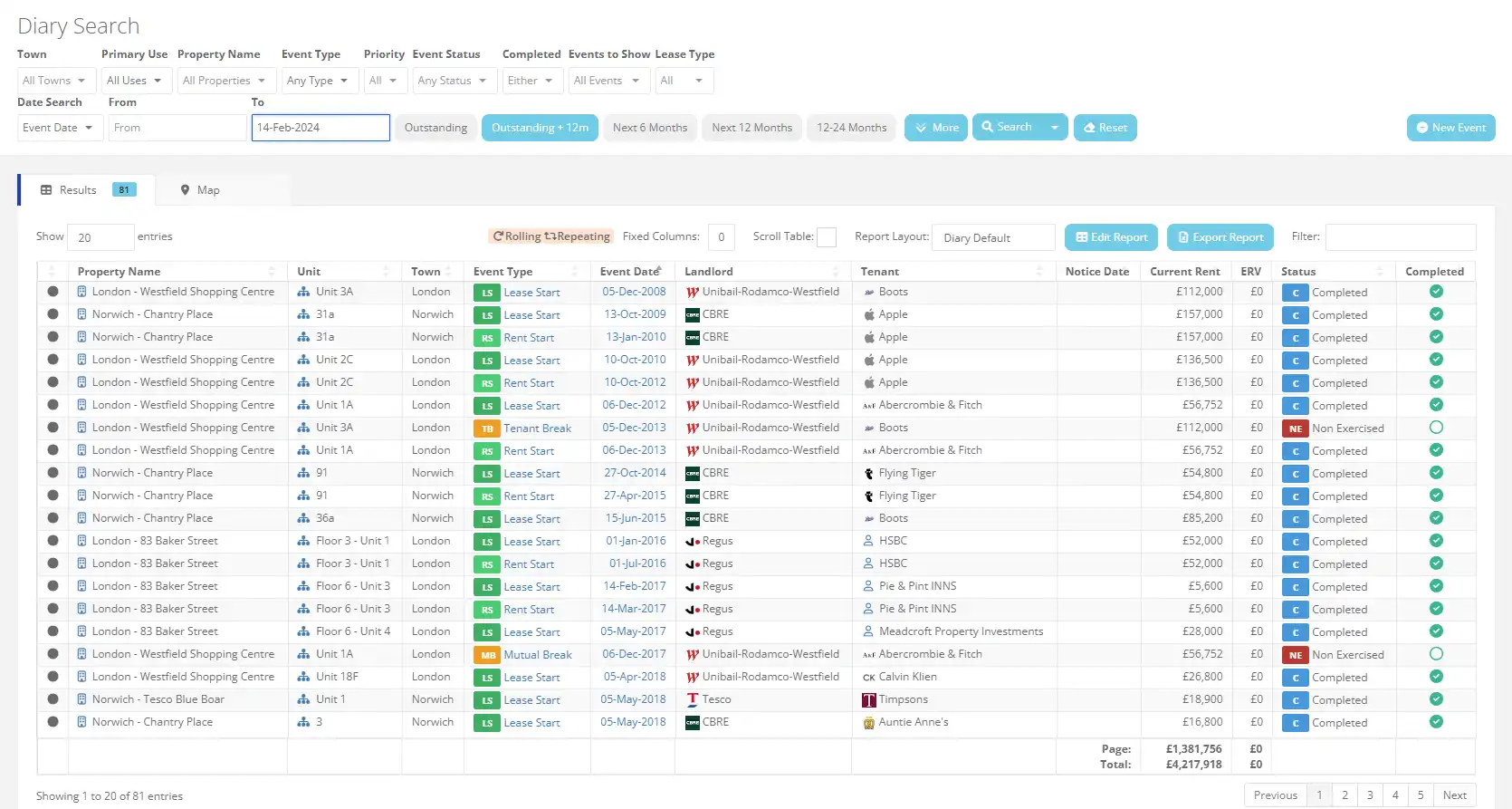
Task: Click the New Event button
Action: click(1450, 128)
